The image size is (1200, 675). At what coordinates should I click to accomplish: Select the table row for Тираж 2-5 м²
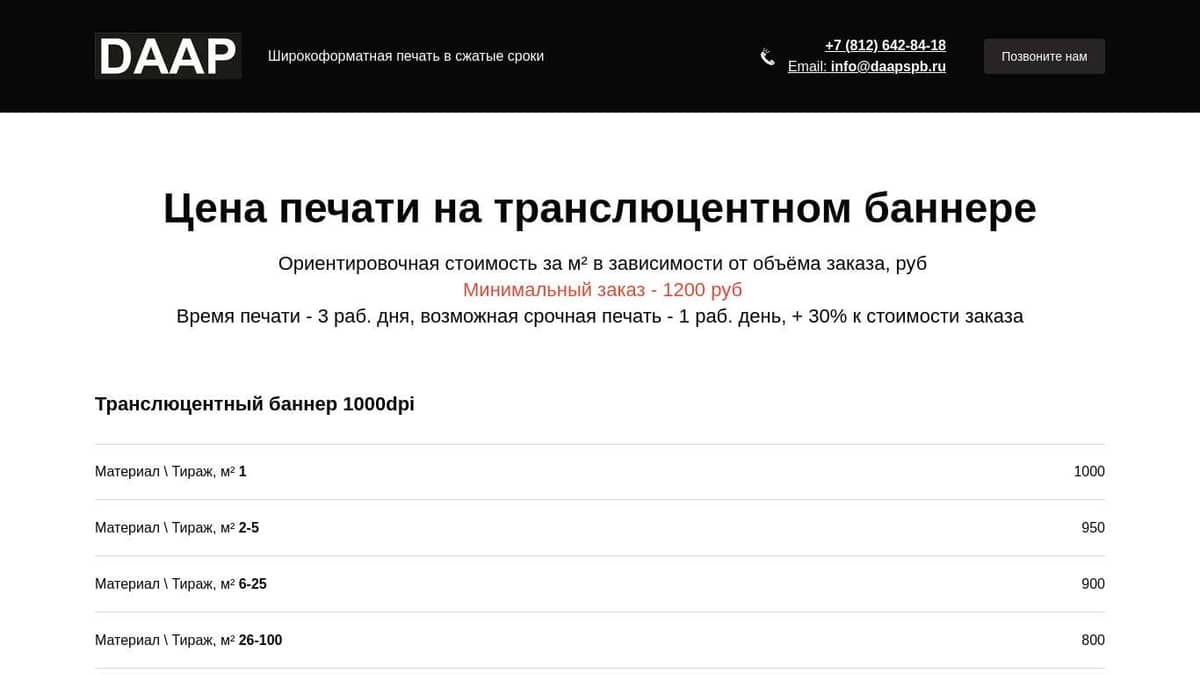tap(600, 527)
